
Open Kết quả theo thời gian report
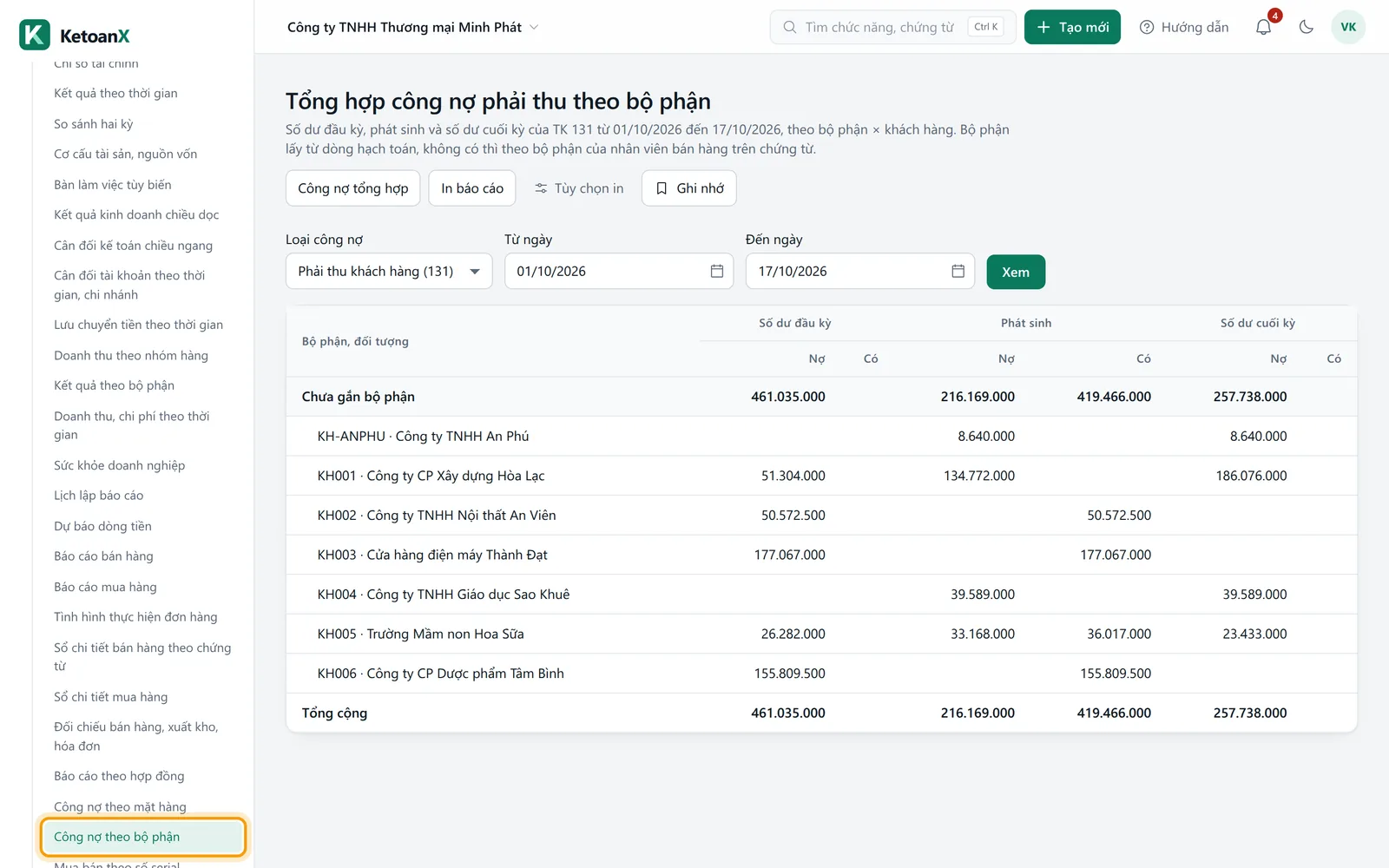[x=115, y=93]
